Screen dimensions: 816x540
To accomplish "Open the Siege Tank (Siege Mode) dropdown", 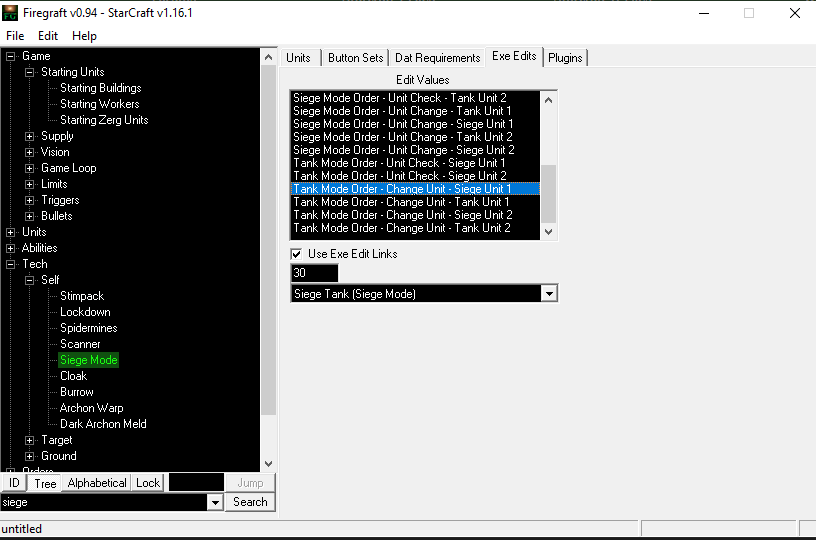I will [549, 294].
